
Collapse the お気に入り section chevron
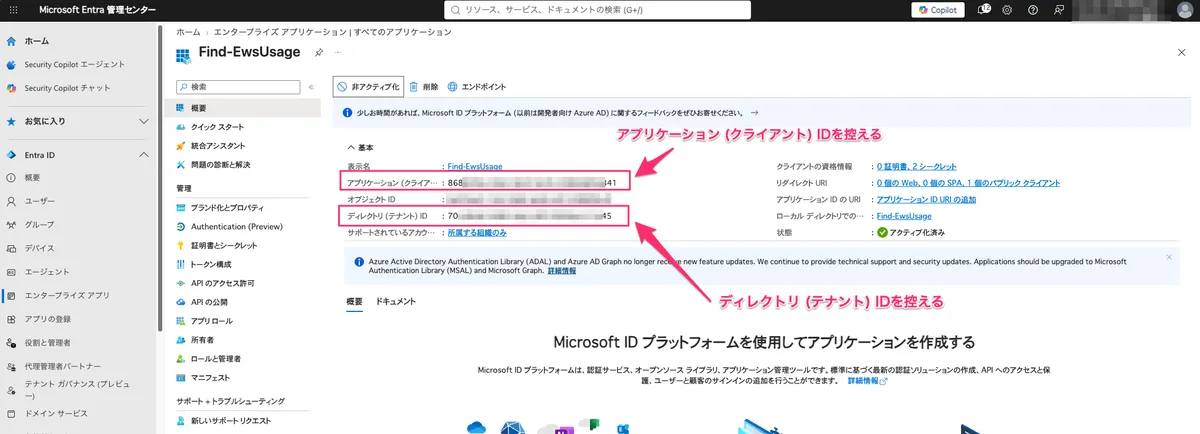pyautogui.click(x=144, y=121)
